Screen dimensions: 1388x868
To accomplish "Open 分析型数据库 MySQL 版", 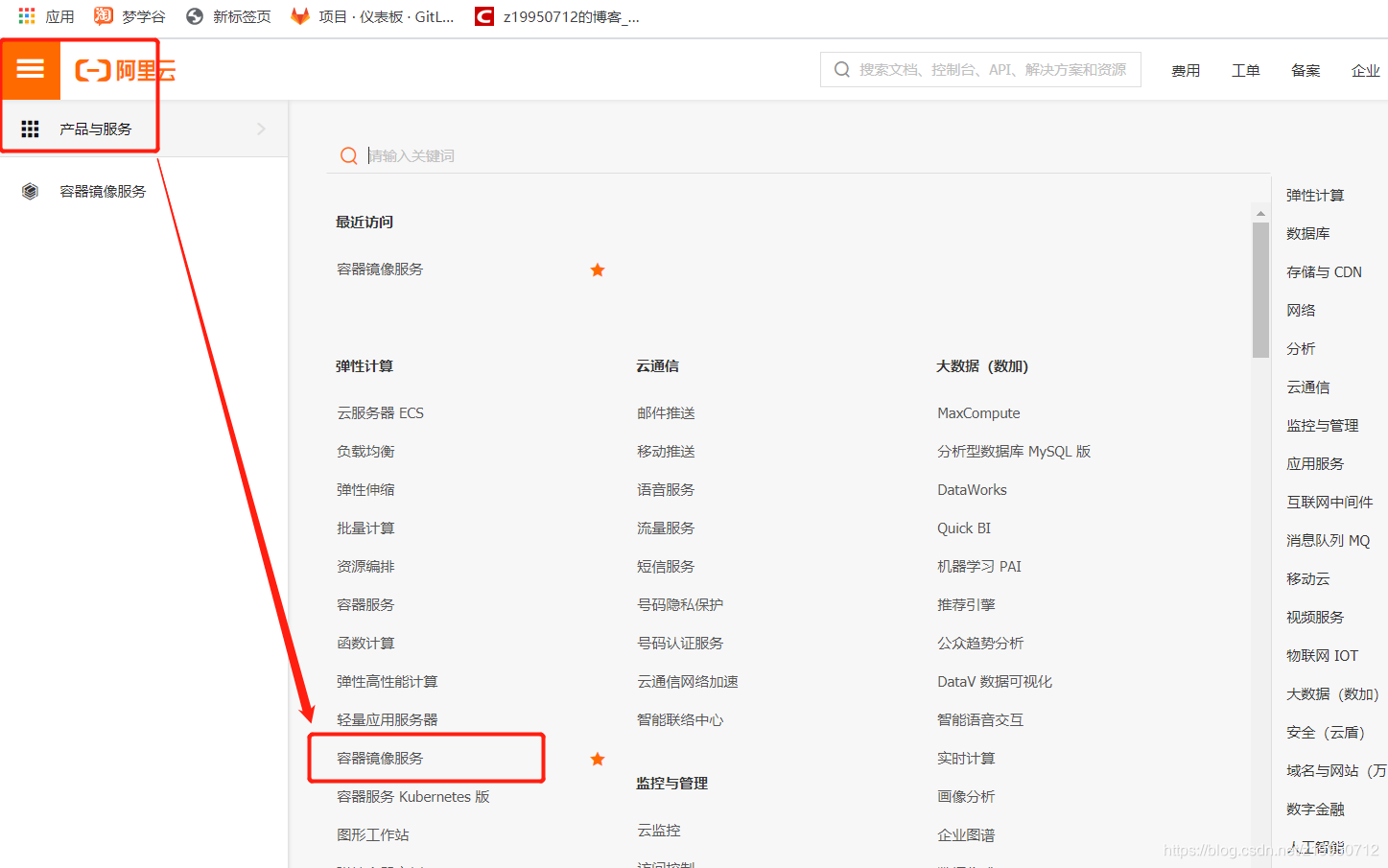I will [x=1014, y=452].
